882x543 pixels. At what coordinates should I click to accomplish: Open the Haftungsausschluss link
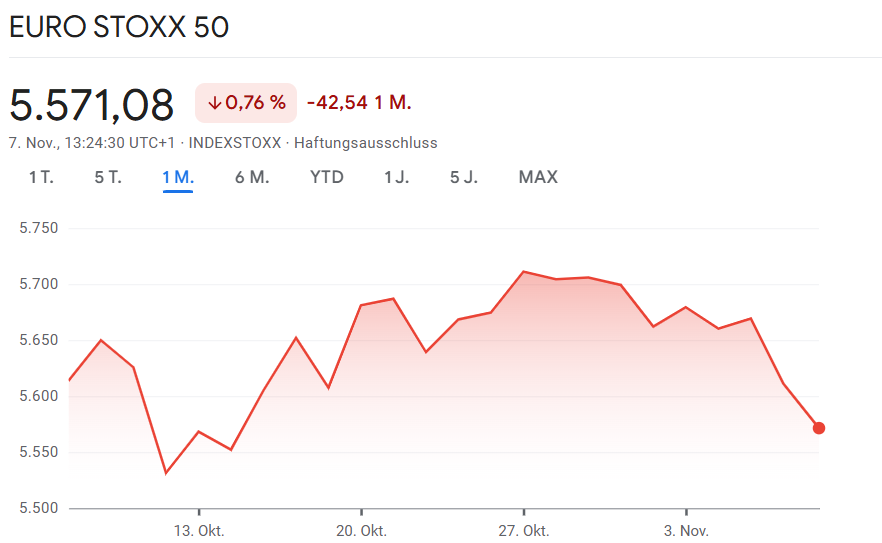coord(365,143)
